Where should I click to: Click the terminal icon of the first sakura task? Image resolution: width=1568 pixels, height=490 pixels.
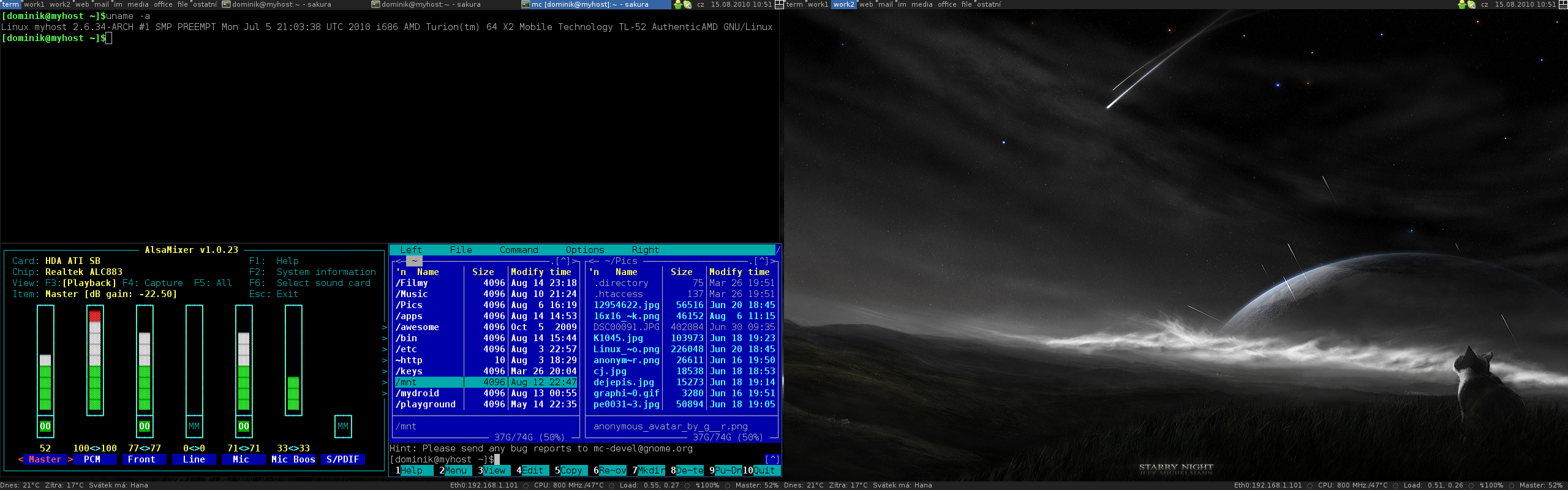pyautogui.click(x=226, y=4)
